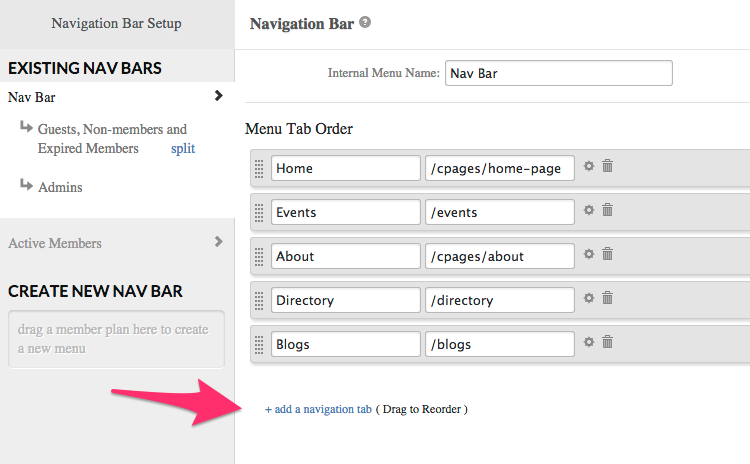This screenshot has width=750, height=464.
Task: Click the Directory tab name field
Action: 345,300
